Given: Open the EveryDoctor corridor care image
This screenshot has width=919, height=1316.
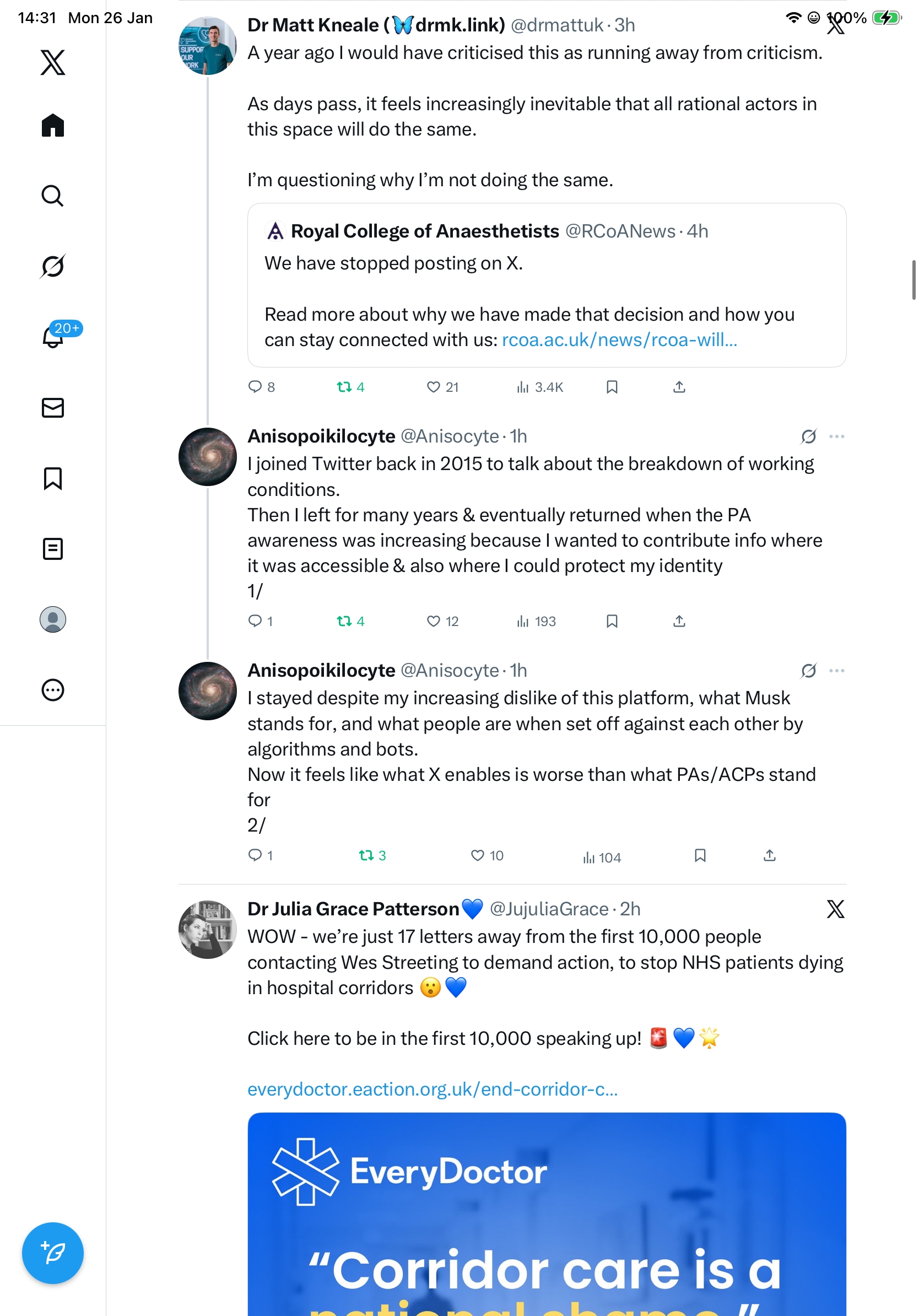Looking at the screenshot, I should [547, 1215].
